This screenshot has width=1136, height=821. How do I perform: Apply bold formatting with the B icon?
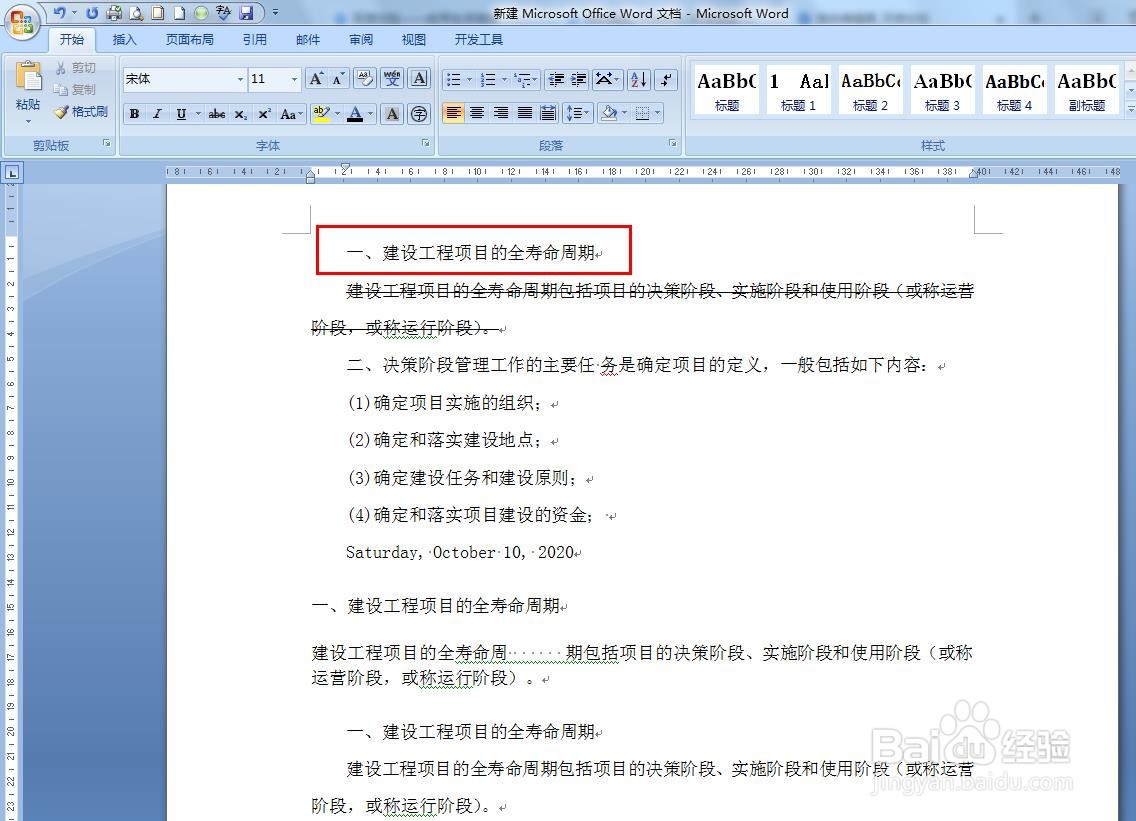click(135, 113)
